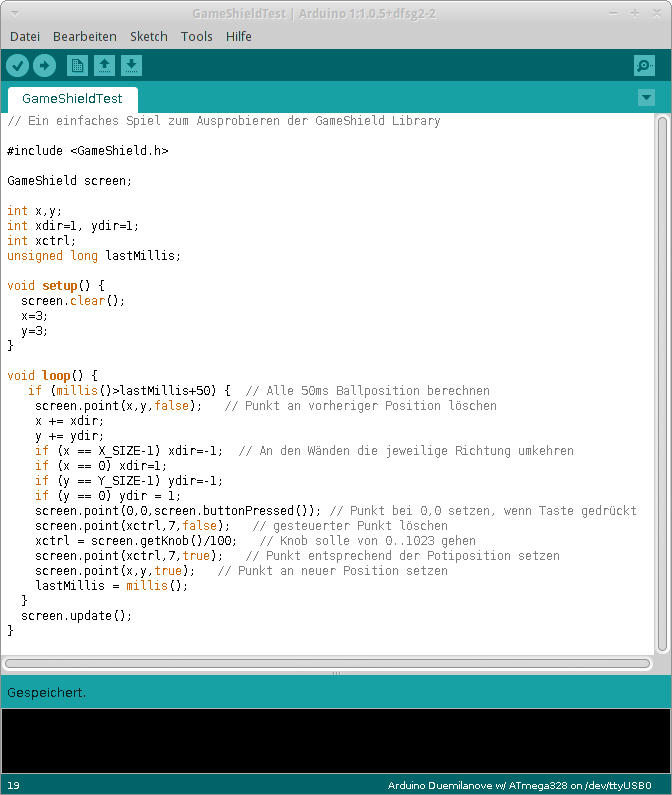The width and height of the screenshot is (672, 795).
Task: Save sketch using down-arrow icon
Action: [x=131, y=66]
